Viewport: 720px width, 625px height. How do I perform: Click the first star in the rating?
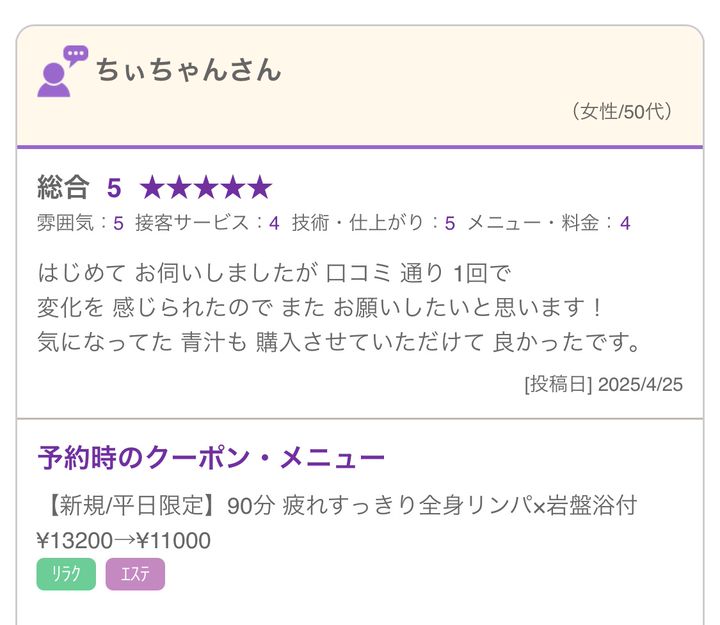152,187
